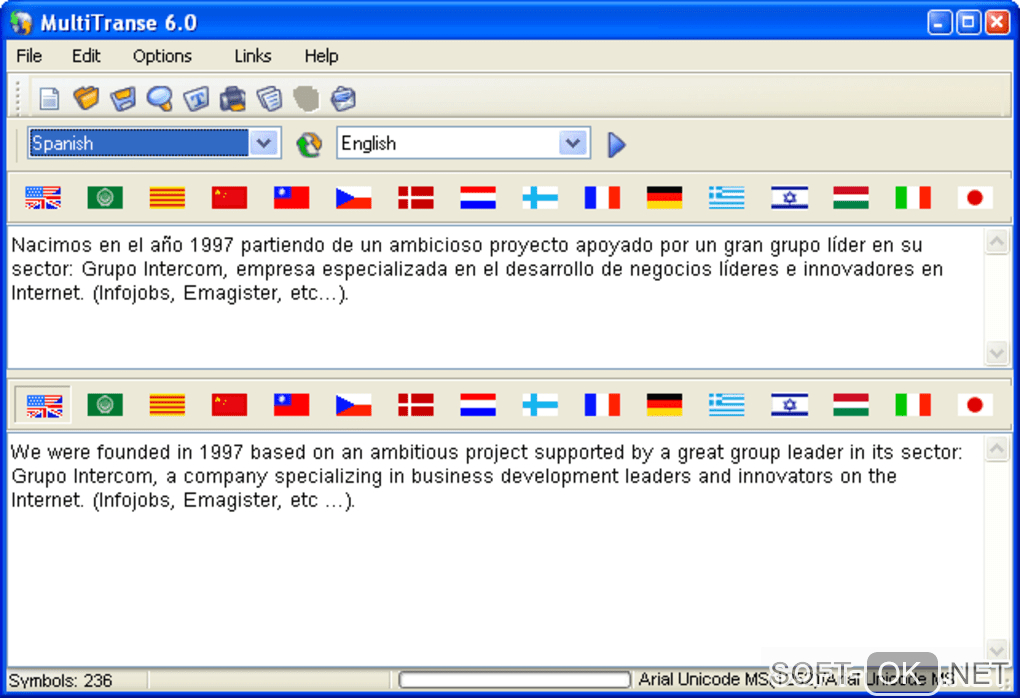Select Germany flag in source flag row
This screenshot has width=1020, height=698.
point(664,198)
